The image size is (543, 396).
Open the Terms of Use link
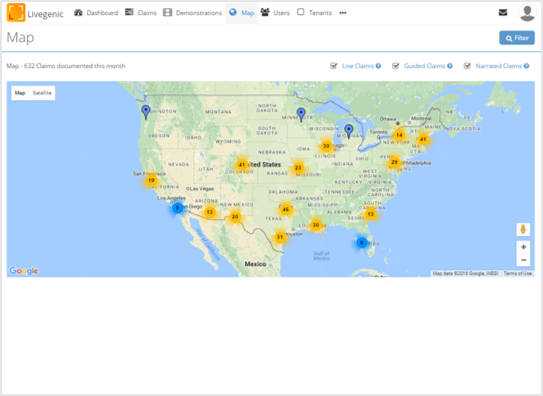tap(517, 273)
